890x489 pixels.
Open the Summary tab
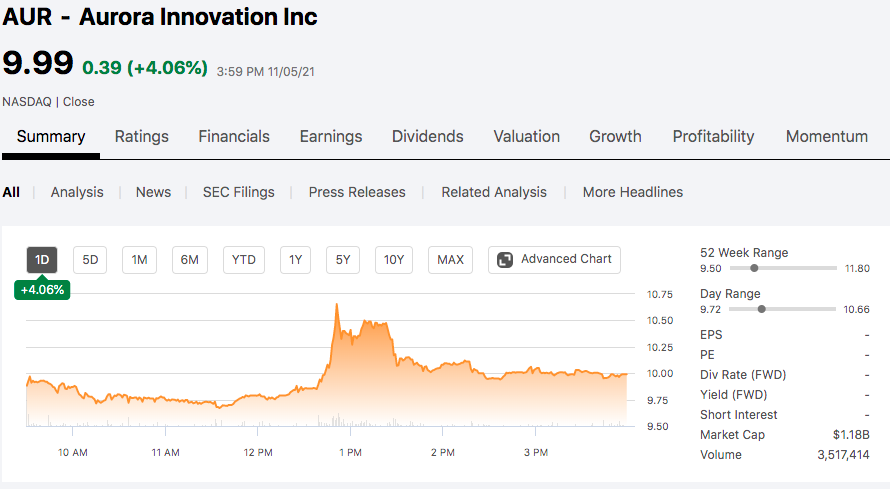pos(51,137)
